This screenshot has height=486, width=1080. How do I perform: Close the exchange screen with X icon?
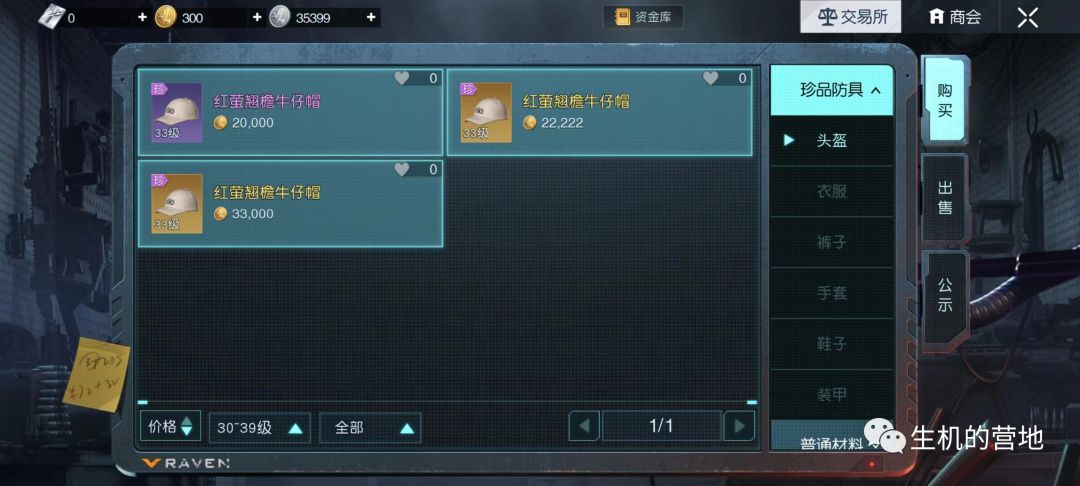[x=1027, y=18]
